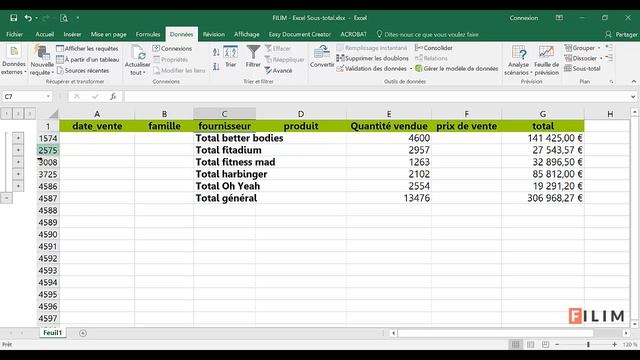This screenshot has height=360, width=640.
Task: Open Nouvelle requête
Action: [x=42, y=60]
